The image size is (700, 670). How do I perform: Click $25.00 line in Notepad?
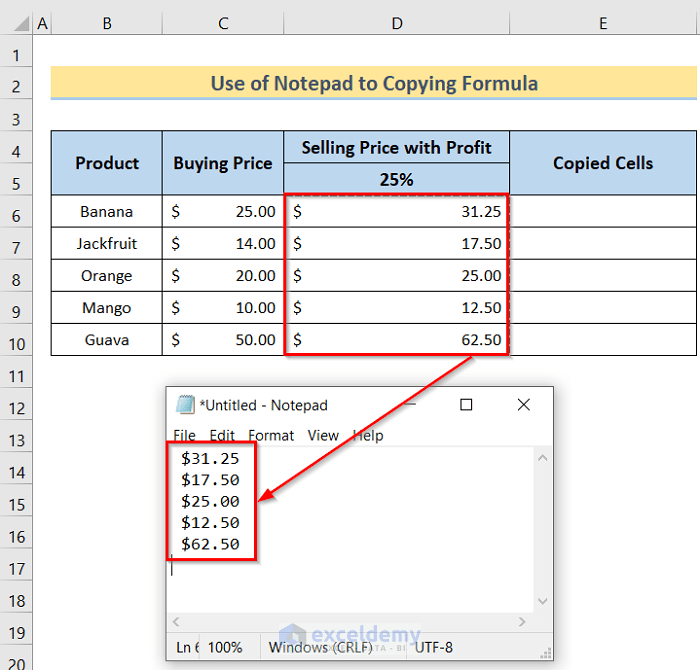coord(210,501)
